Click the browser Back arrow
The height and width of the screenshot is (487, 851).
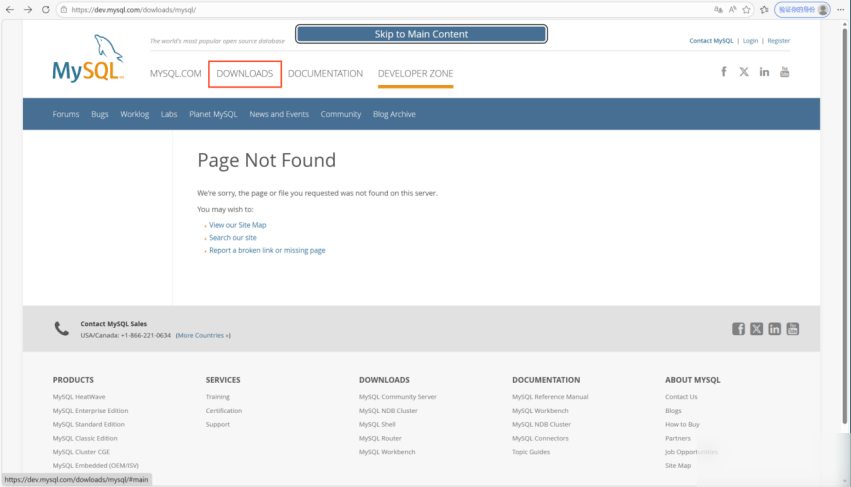click(10, 10)
